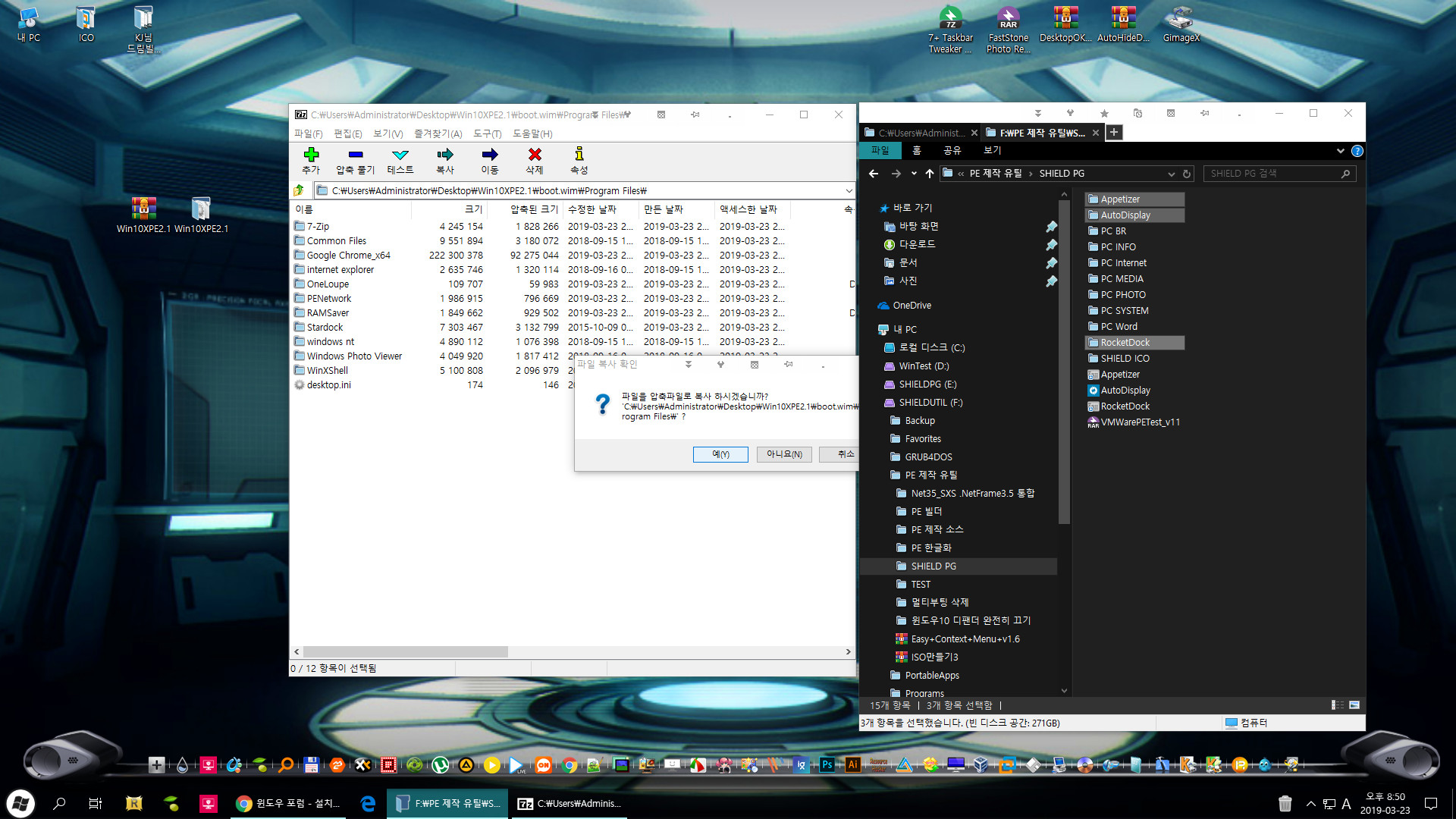1456x819 pixels.
Task: Open the 파일(F) menu in 7-Zip
Action: point(309,133)
